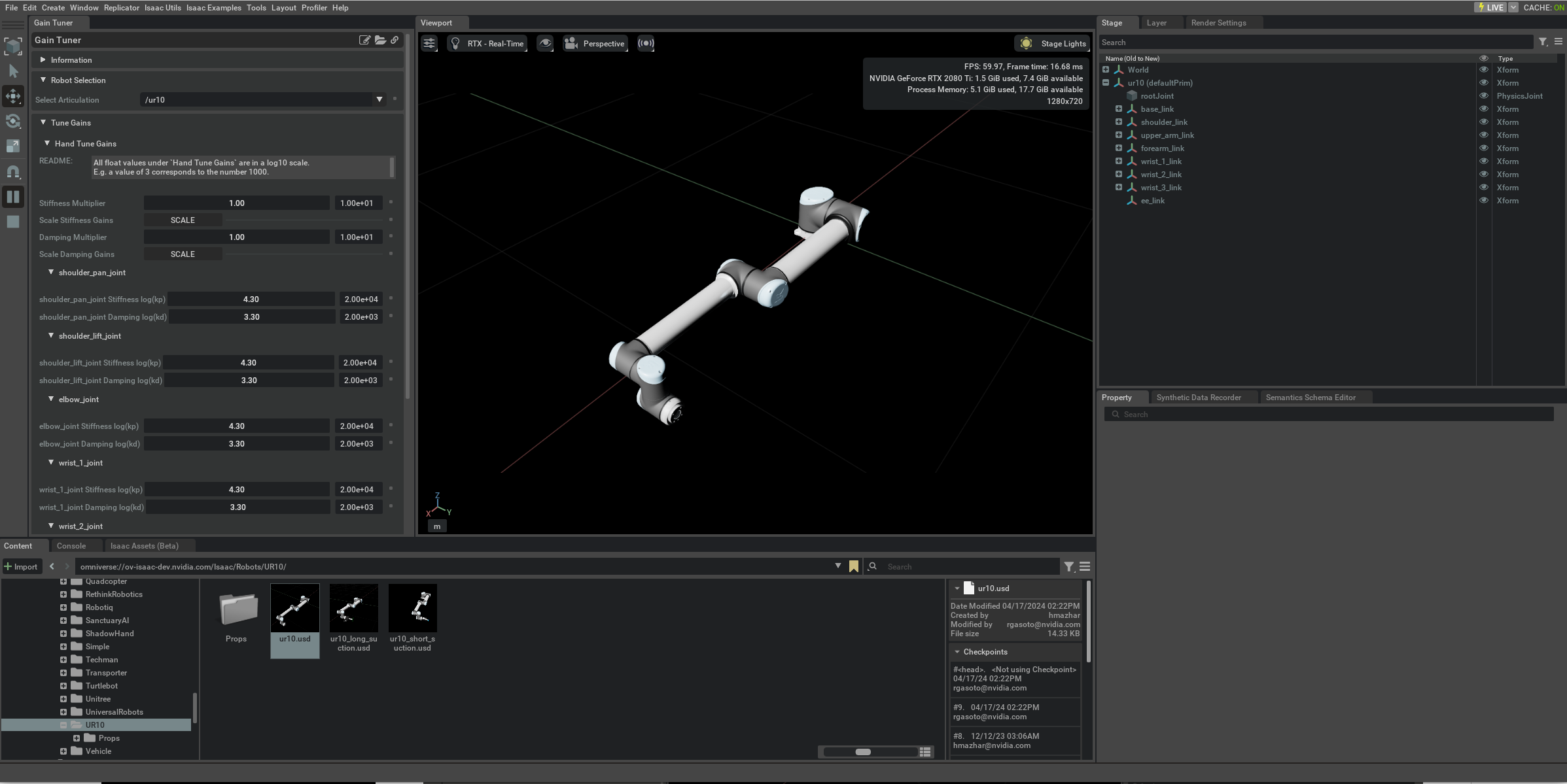The image size is (1567, 784).
Task: Toggle visibility of base_link in outliner
Action: [x=1484, y=108]
